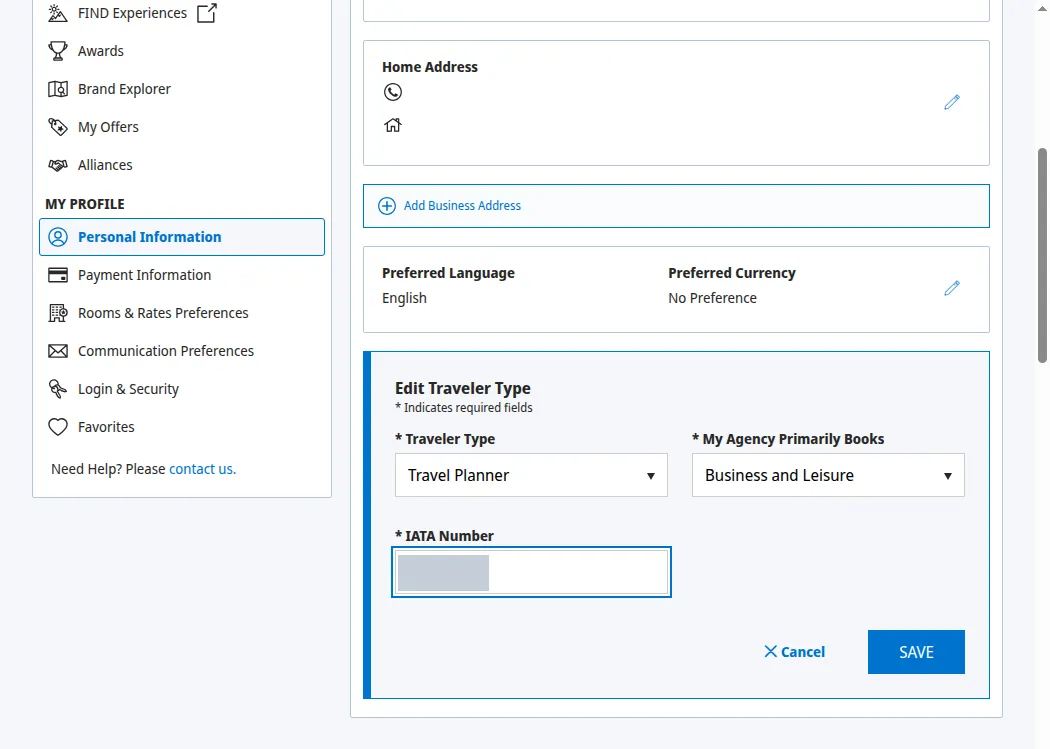Click the page vertical scrollbar
The height and width of the screenshot is (749, 1050).
(1042, 256)
